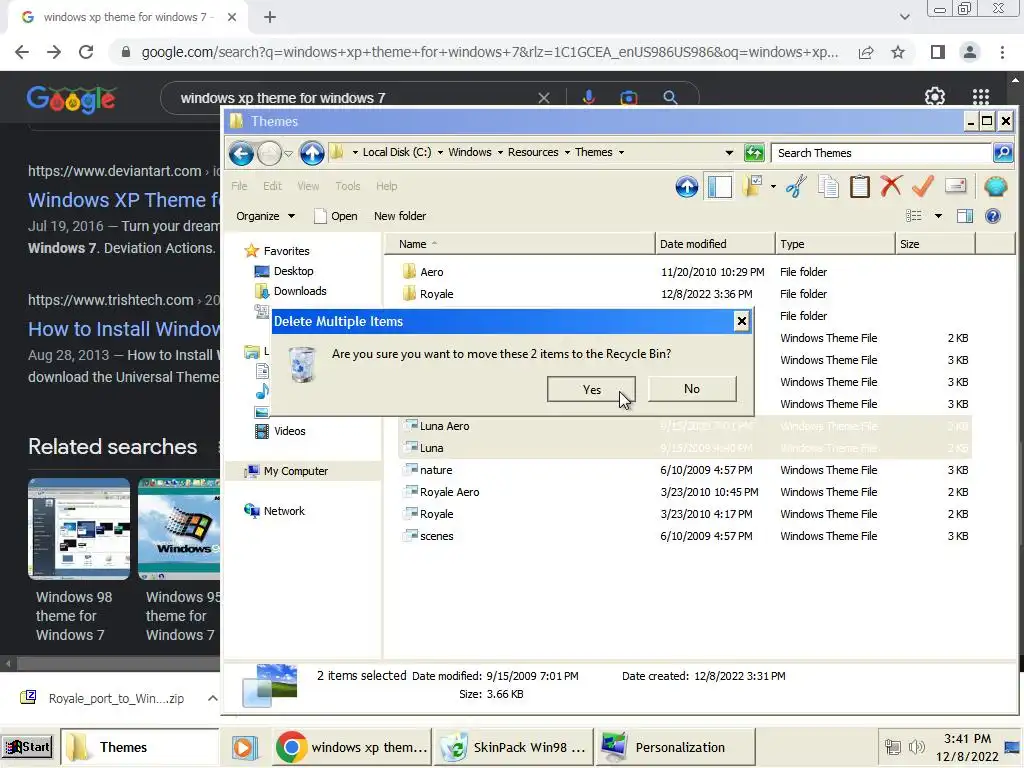Click the folder options toolbar icon
Screen dimensions: 1024x768
click(x=752, y=187)
